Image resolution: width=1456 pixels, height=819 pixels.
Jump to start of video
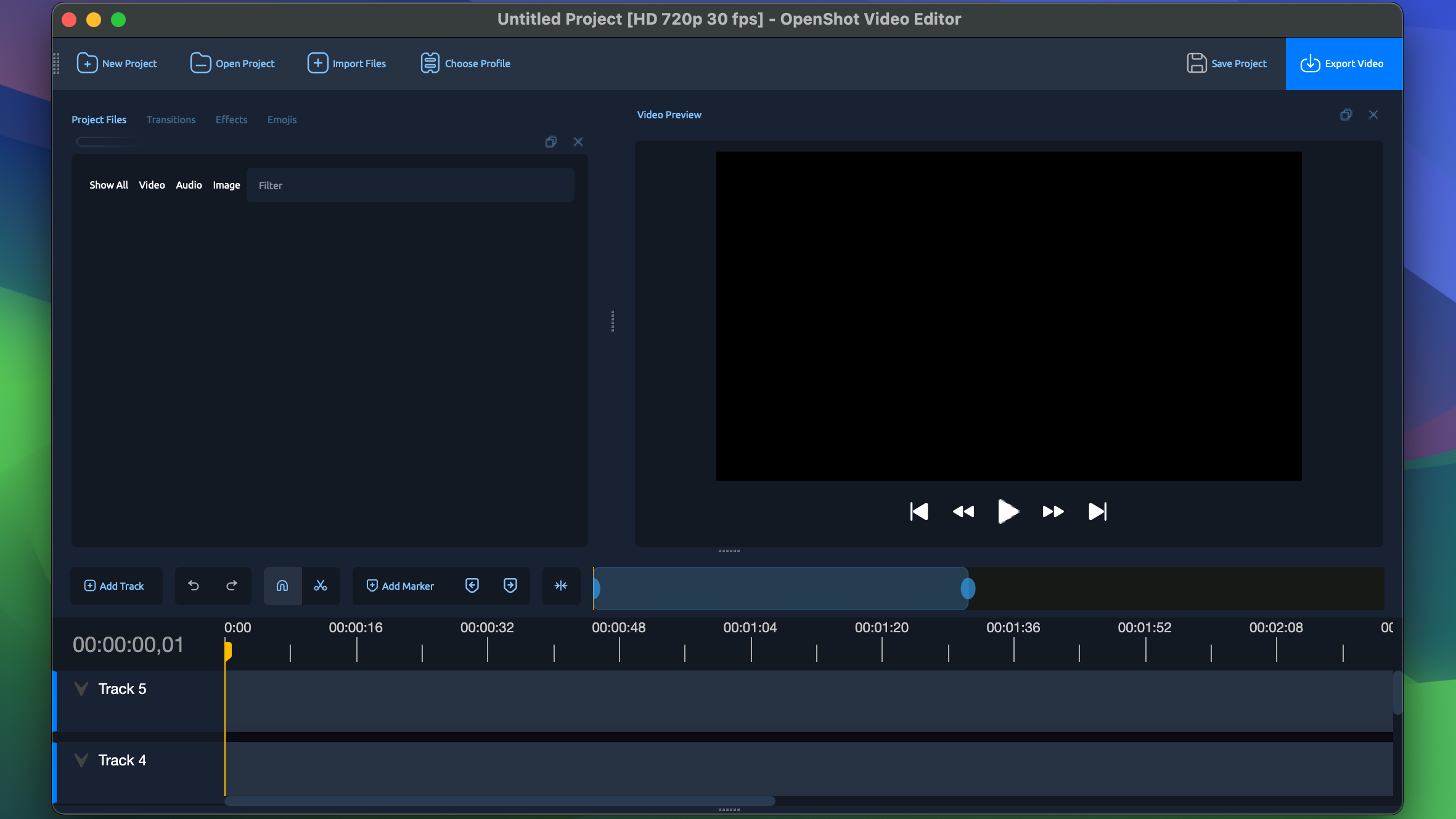tap(918, 511)
